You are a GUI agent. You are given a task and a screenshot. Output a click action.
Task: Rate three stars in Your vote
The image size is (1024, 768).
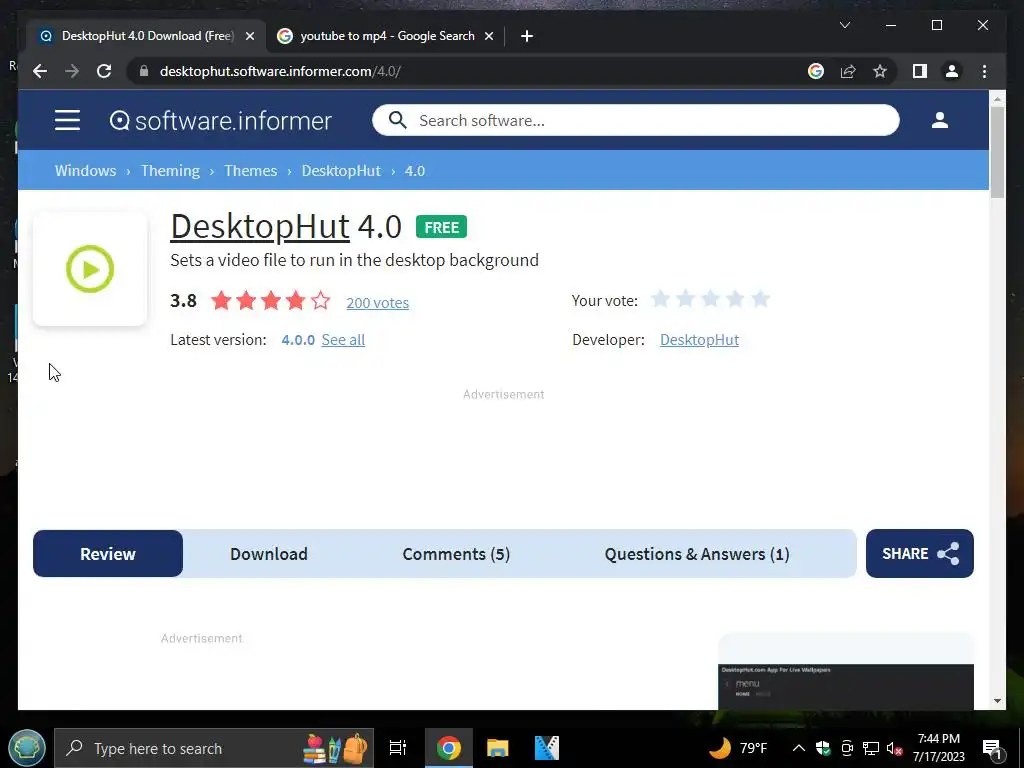click(711, 299)
